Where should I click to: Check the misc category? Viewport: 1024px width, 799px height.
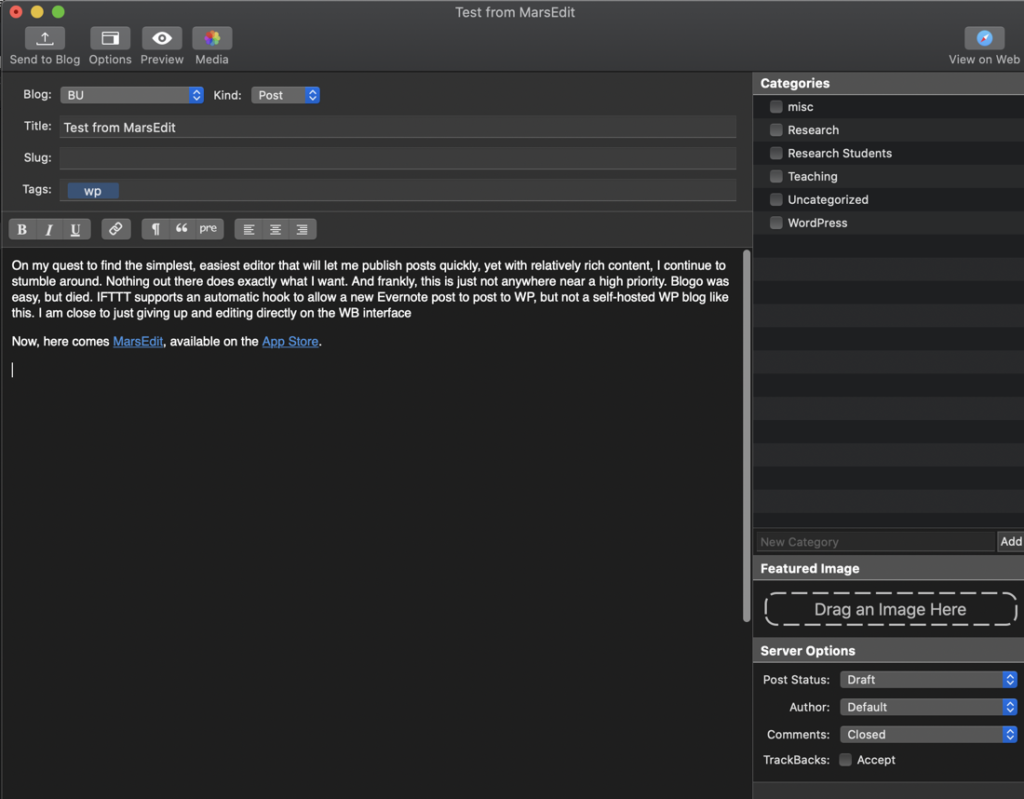(776, 106)
